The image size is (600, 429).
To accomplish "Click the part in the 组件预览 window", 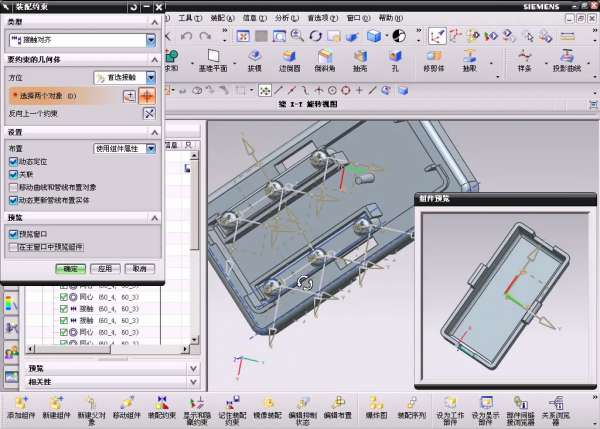I will (x=505, y=295).
